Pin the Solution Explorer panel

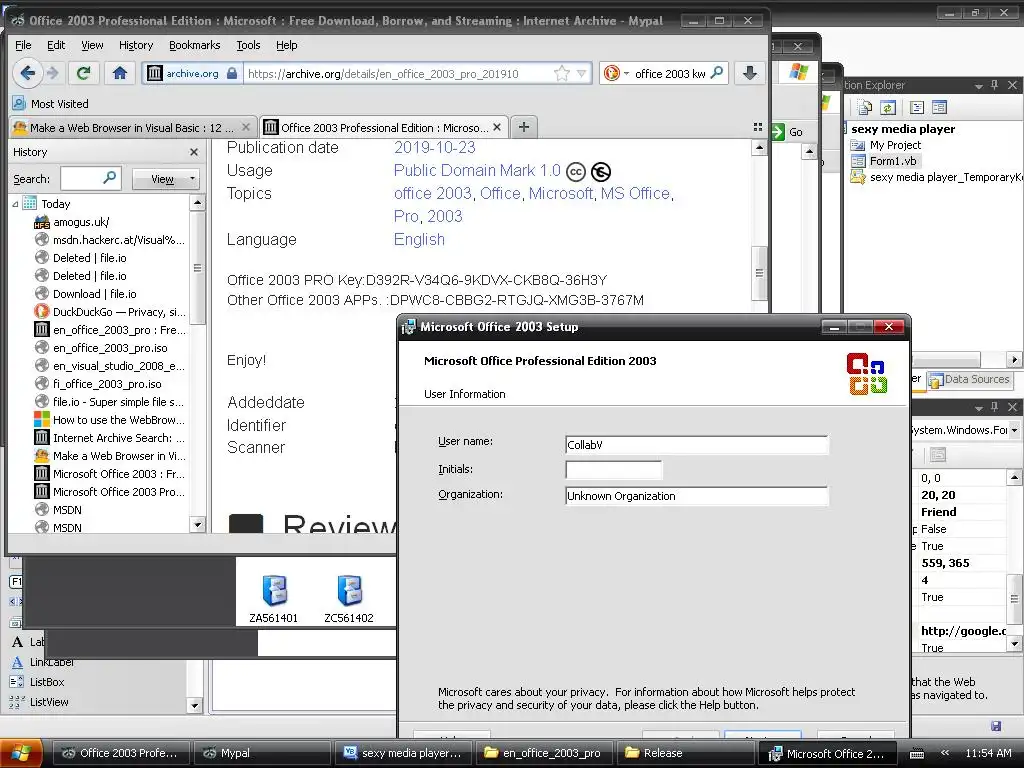tap(995, 85)
